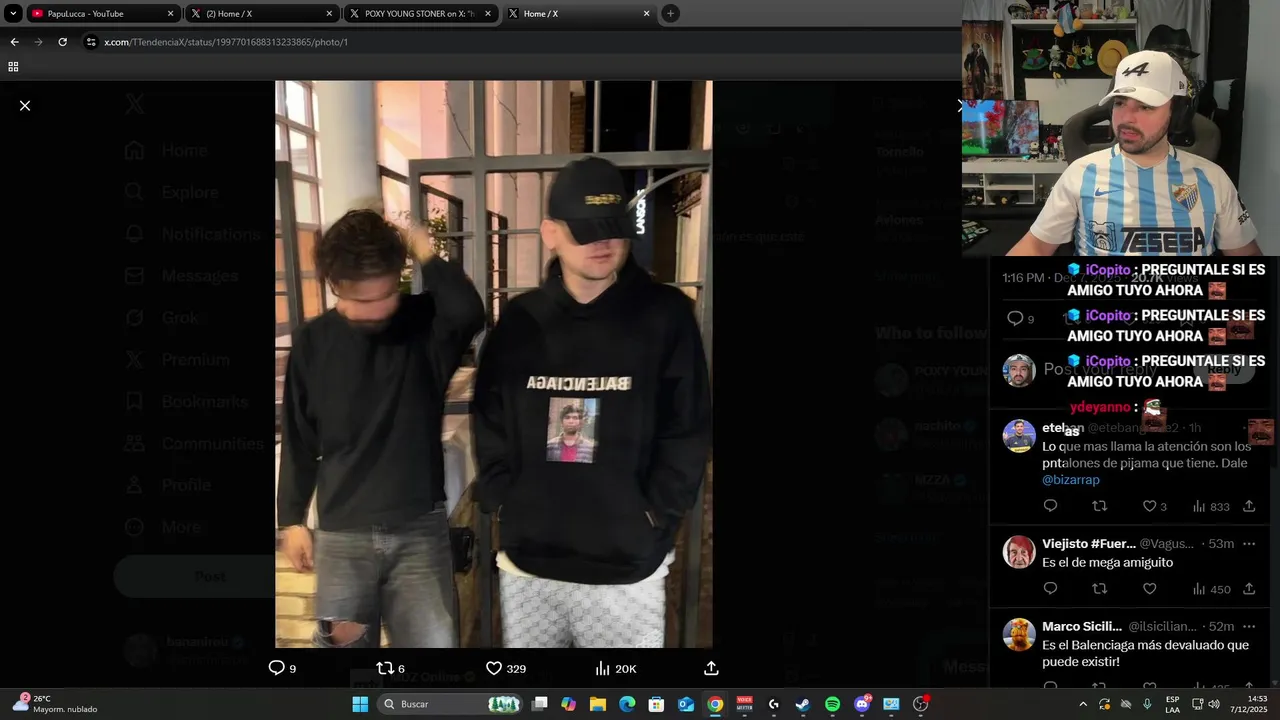Open volume control in system tray
Screen dimensions: 1280x720
tap(1214, 704)
